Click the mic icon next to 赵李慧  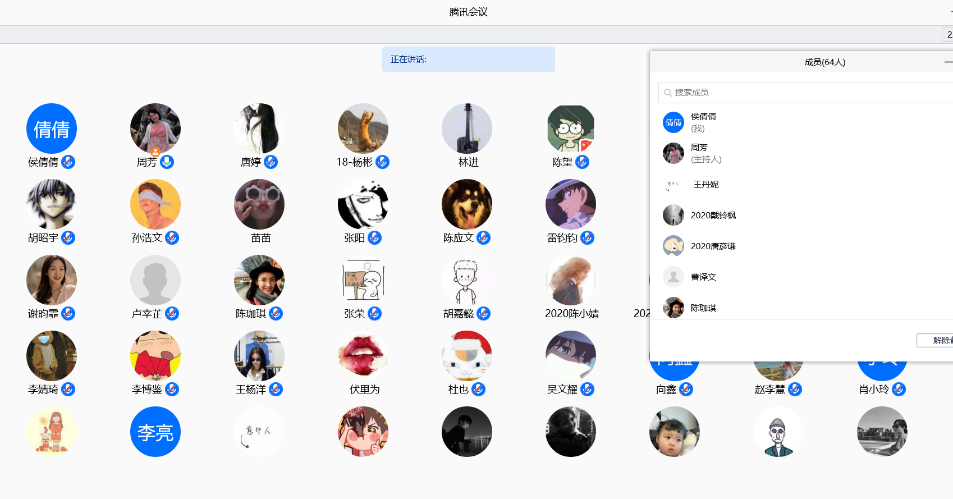click(x=795, y=389)
